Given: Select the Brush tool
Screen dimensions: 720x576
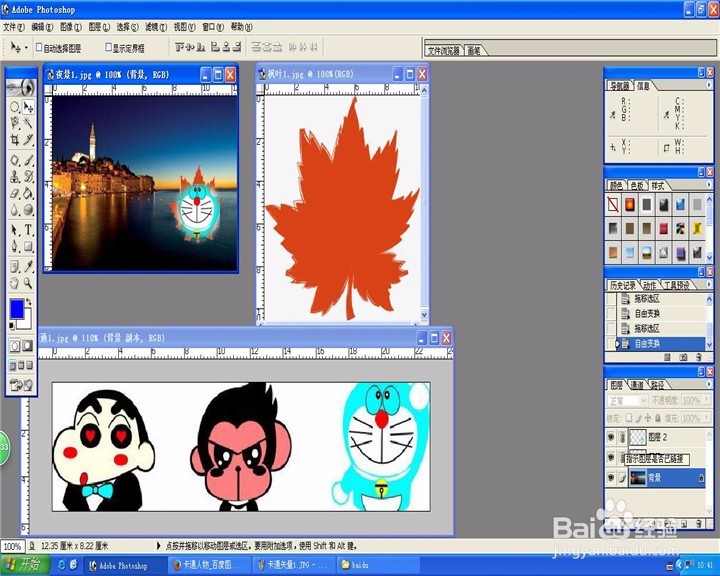Looking at the screenshot, I should coord(28,160).
